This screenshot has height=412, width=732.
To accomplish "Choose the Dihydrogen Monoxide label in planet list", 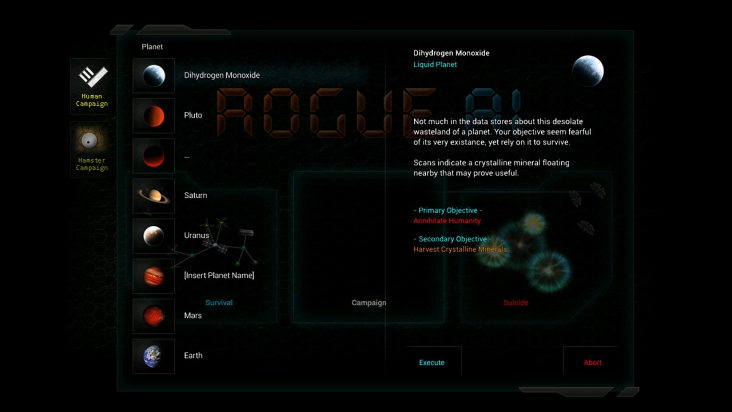I will pyautogui.click(x=222, y=75).
